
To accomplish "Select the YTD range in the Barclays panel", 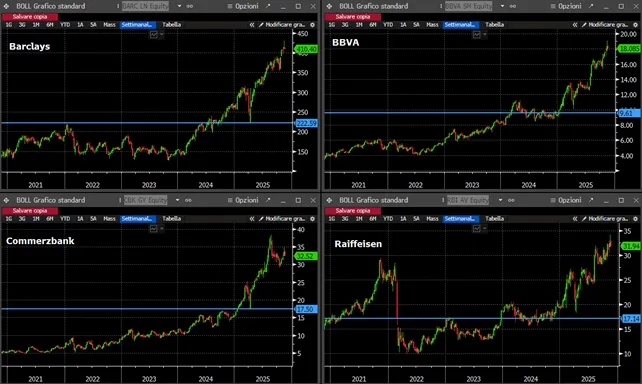I will click(x=65, y=25).
